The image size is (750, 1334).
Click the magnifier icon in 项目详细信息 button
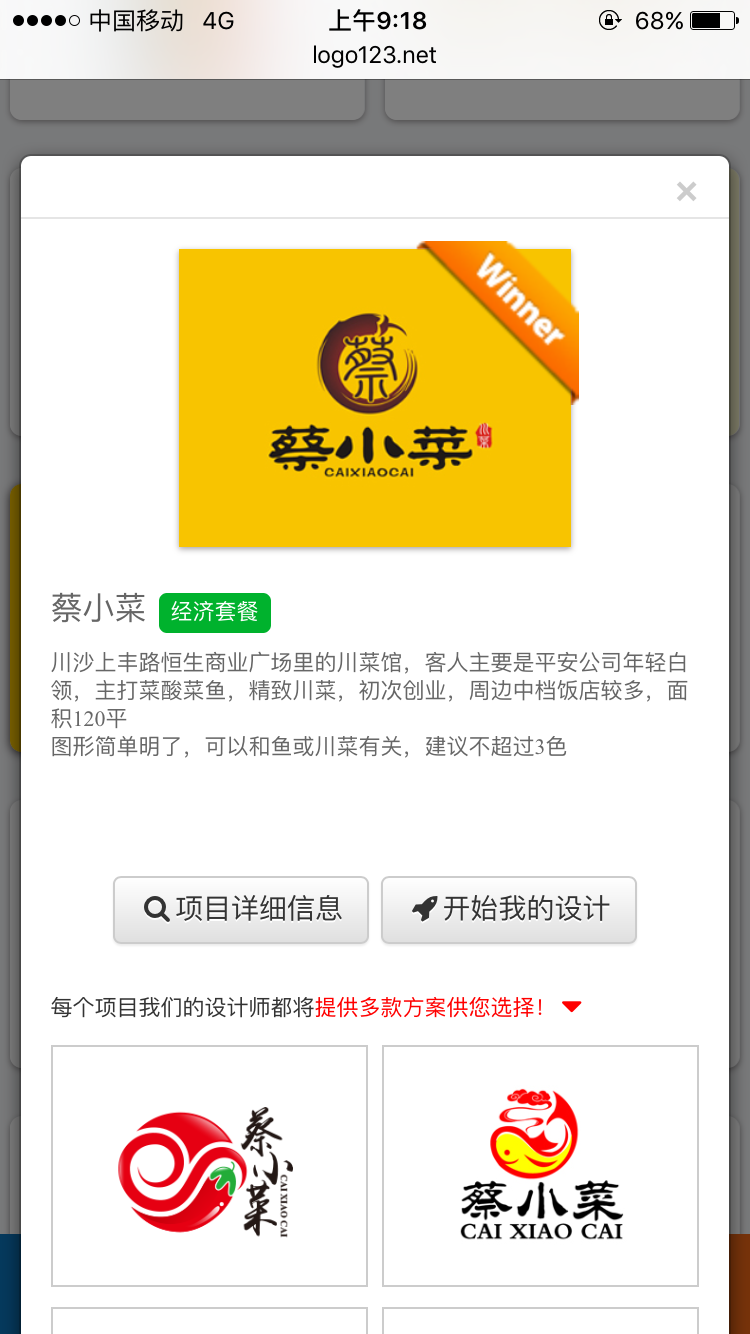click(157, 909)
